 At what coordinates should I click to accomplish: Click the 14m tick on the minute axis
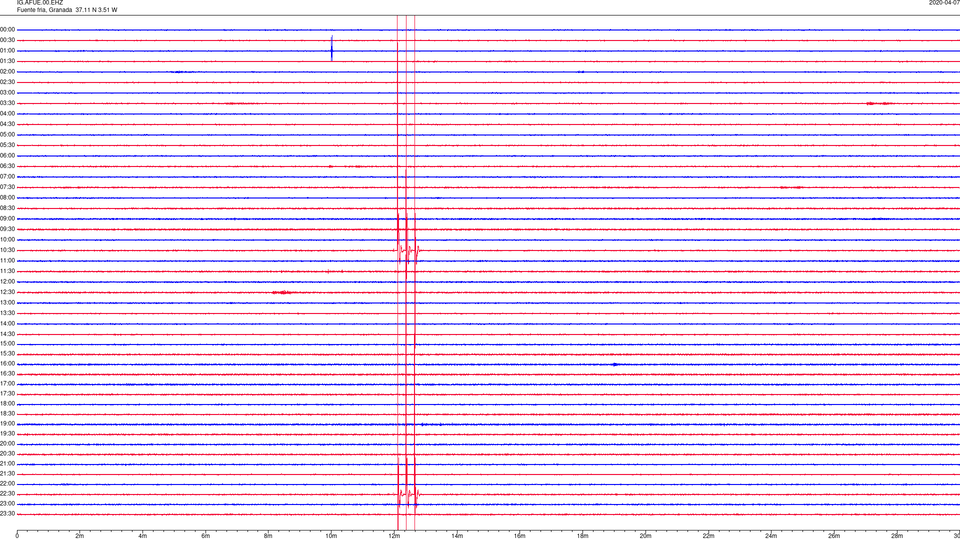457,536
